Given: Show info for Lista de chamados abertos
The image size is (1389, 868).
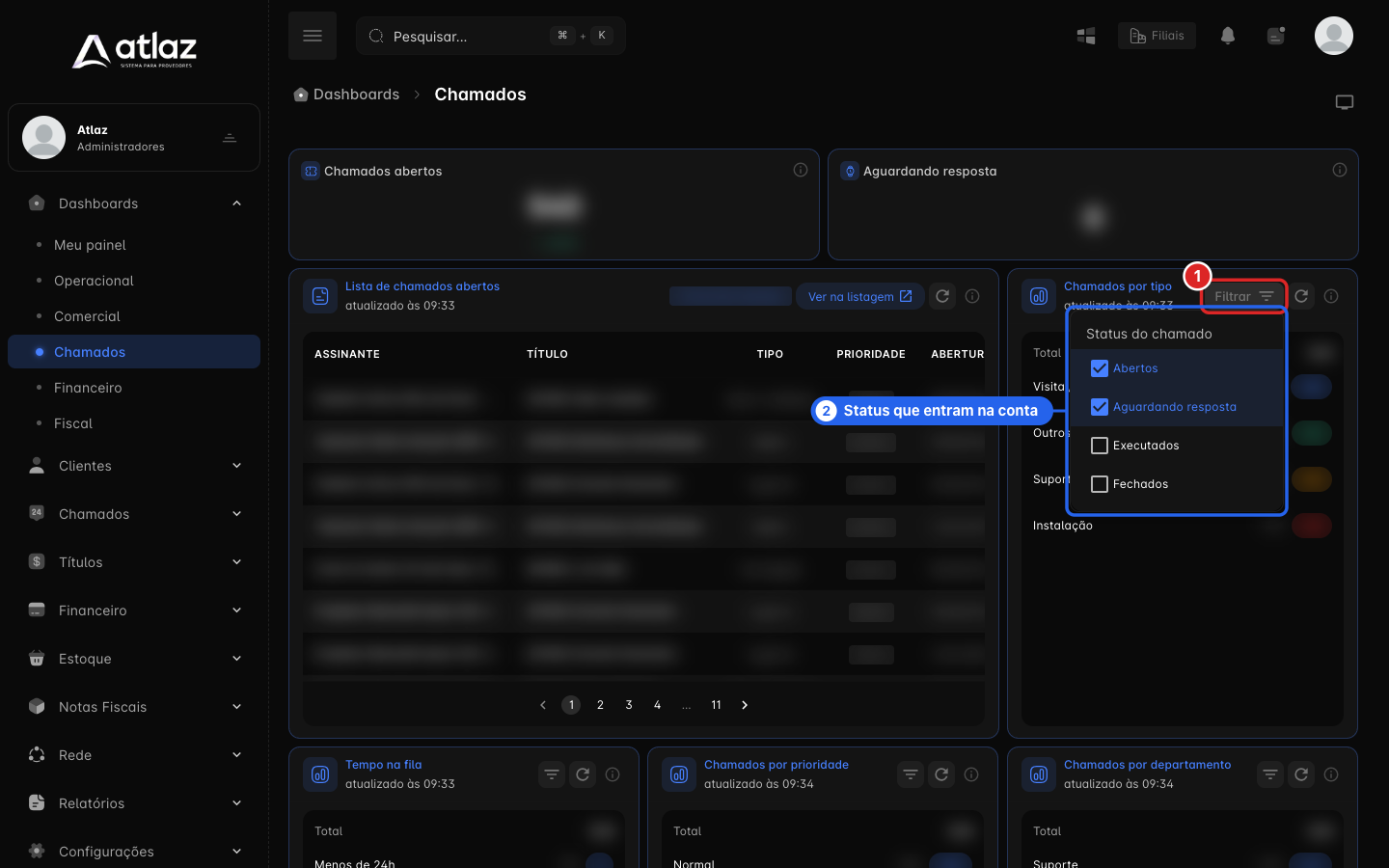Looking at the screenshot, I should (972, 296).
